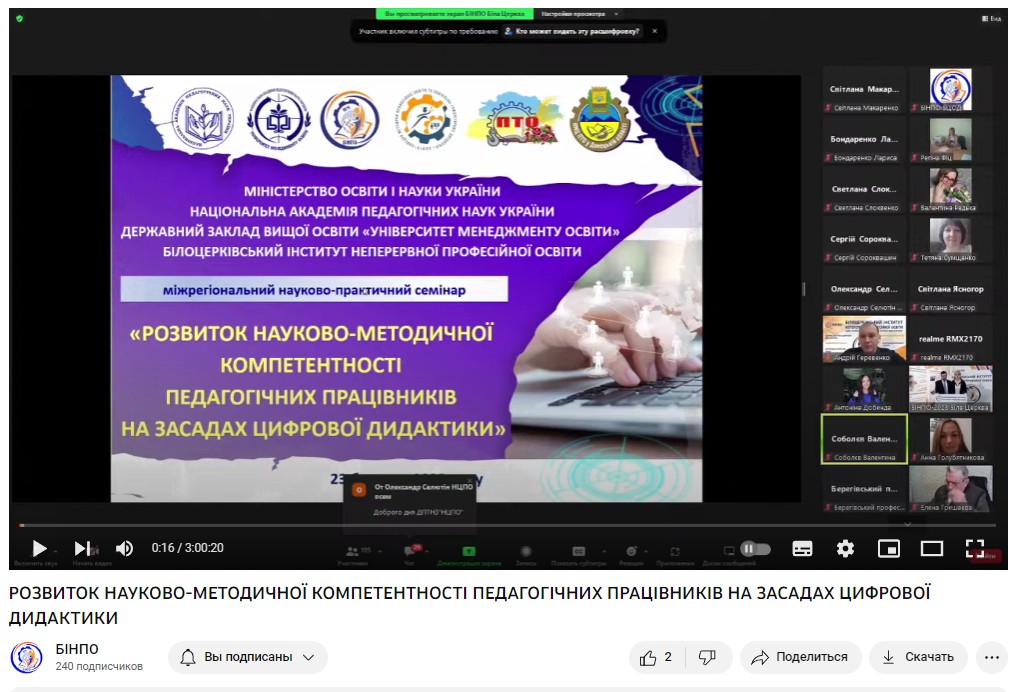Screen dimensions: 1020x692
Task: Close the subtitles notification with the X
Action: point(654,31)
